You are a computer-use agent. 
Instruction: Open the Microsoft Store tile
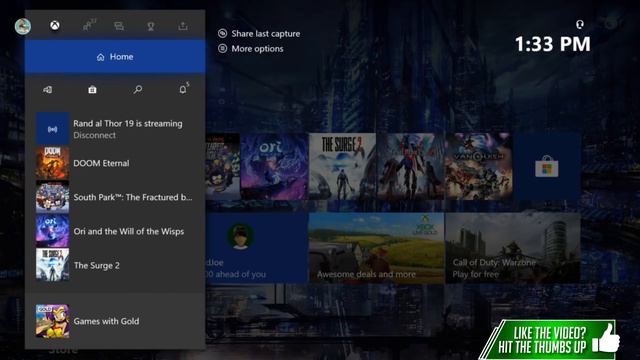tap(547, 167)
